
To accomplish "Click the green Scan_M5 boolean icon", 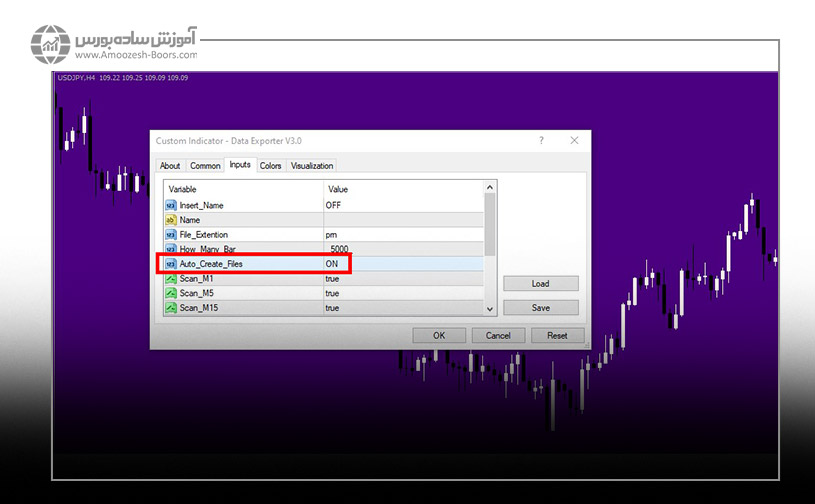I will pos(171,294).
